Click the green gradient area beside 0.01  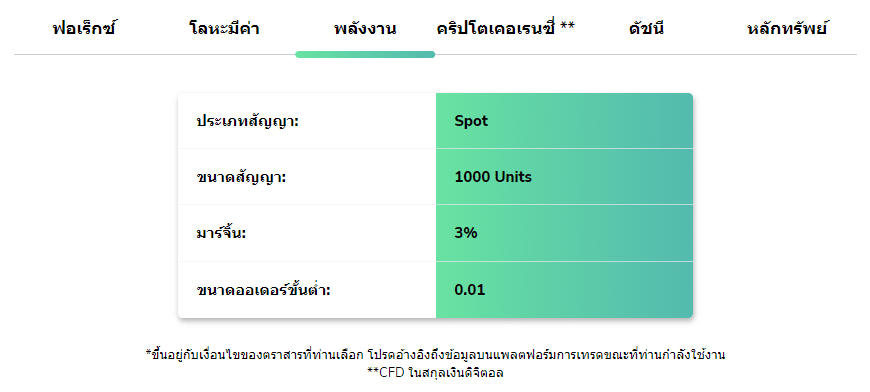pyautogui.click(x=589, y=289)
